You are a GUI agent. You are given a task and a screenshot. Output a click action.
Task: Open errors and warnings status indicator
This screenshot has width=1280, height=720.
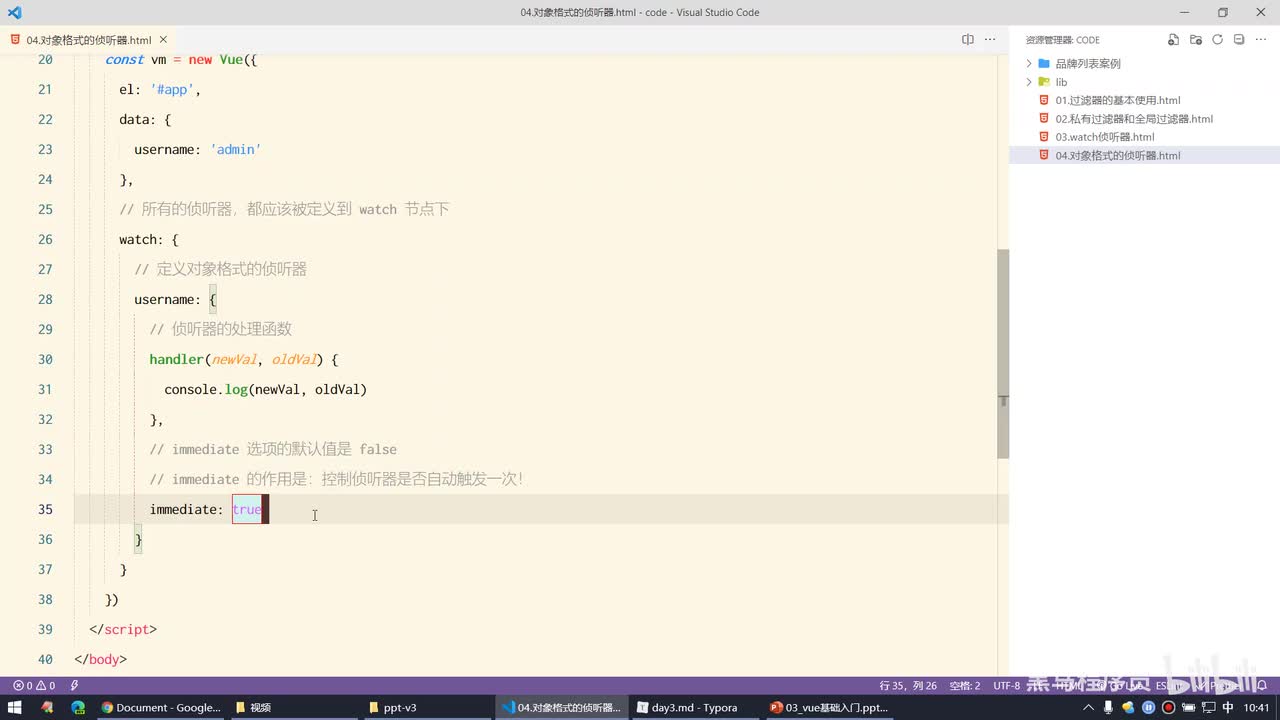[x=33, y=685]
